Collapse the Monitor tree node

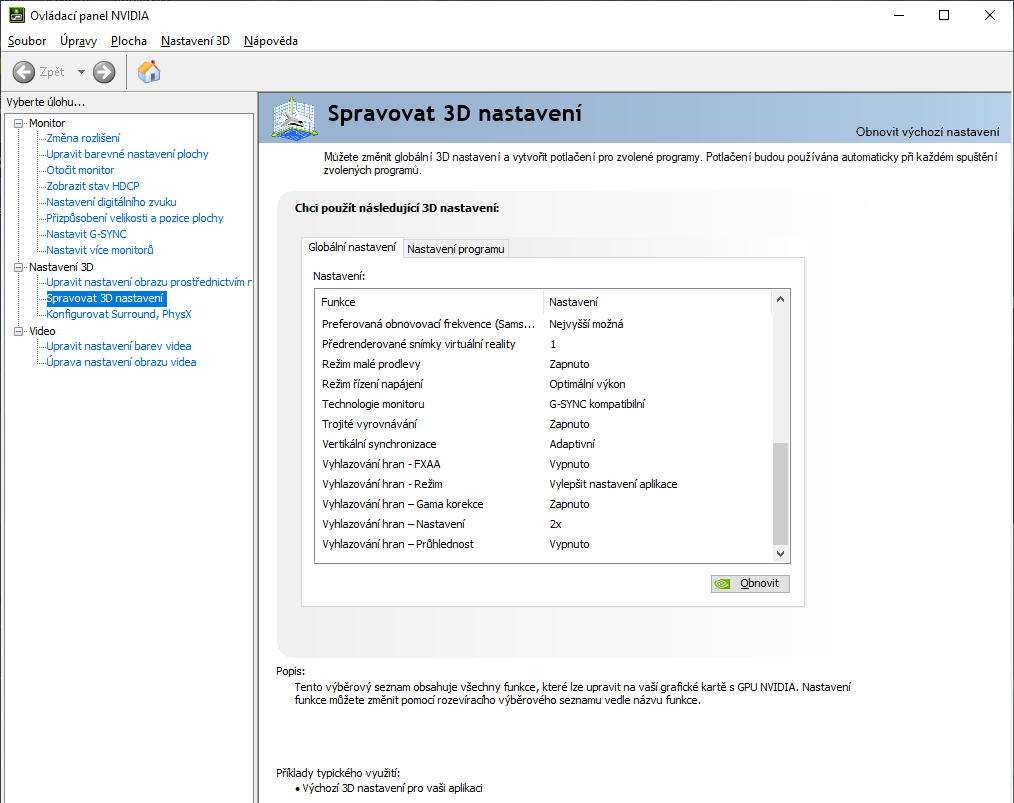(x=19, y=123)
